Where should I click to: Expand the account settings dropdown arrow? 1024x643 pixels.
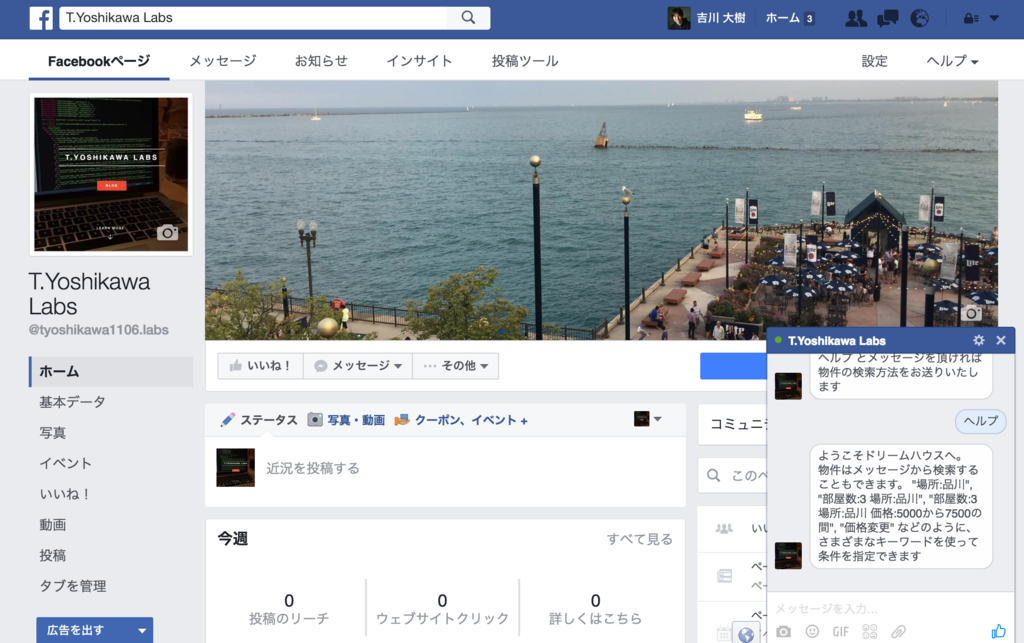pyautogui.click(x=993, y=18)
